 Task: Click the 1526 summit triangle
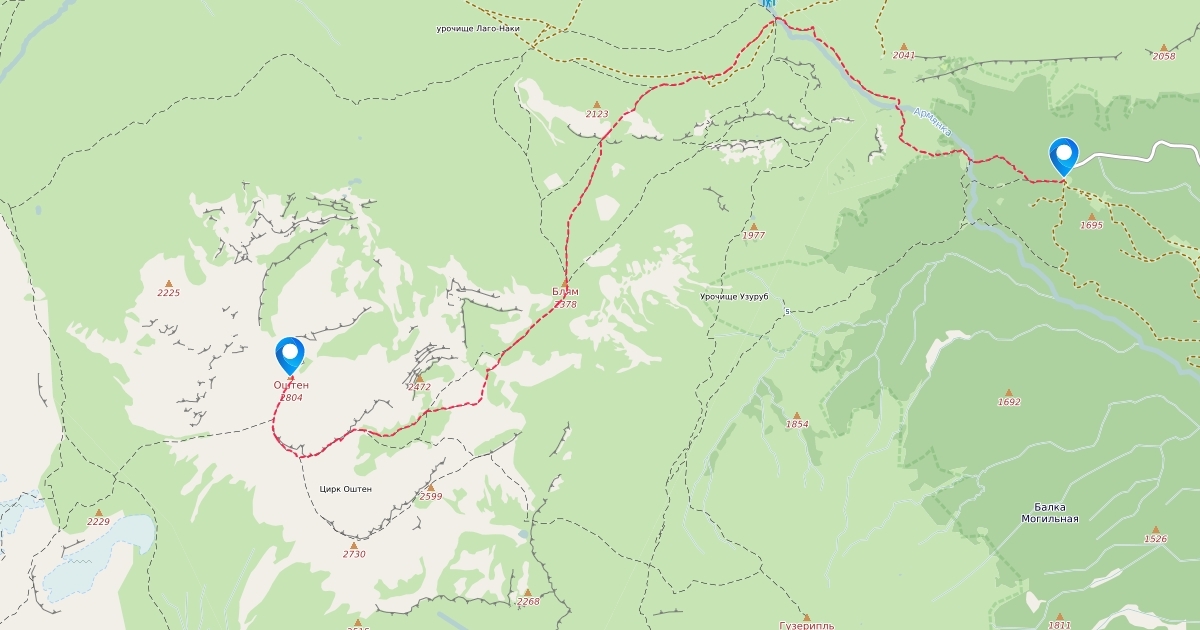1156,530
